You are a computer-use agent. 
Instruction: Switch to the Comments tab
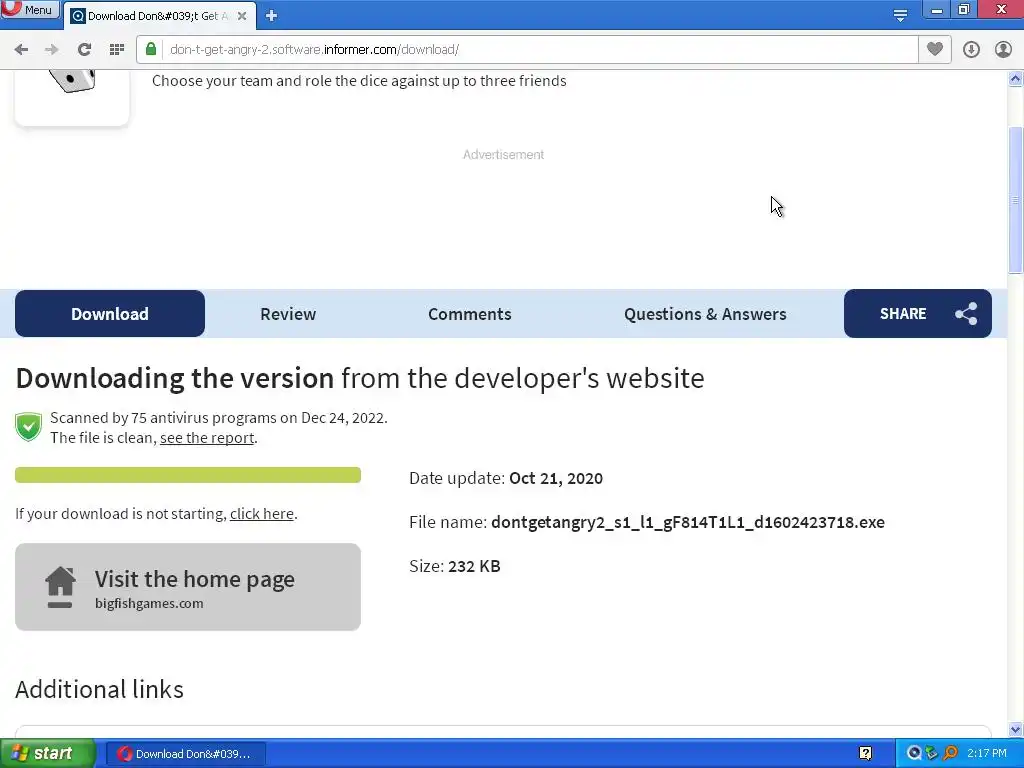(x=470, y=313)
